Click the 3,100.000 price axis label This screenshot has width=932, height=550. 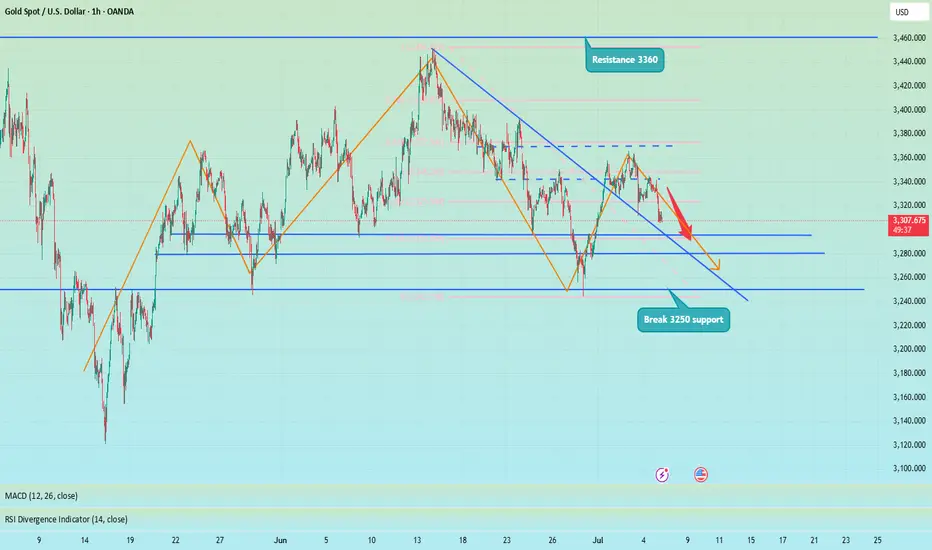click(909, 469)
